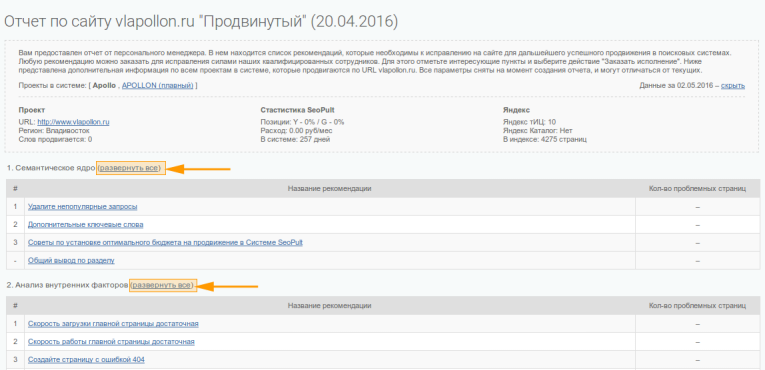Image resolution: width=765 pixels, height=370 pixels.
Task: Open Удалите непопулярные запросы recommendation
Action: [82, 206]
